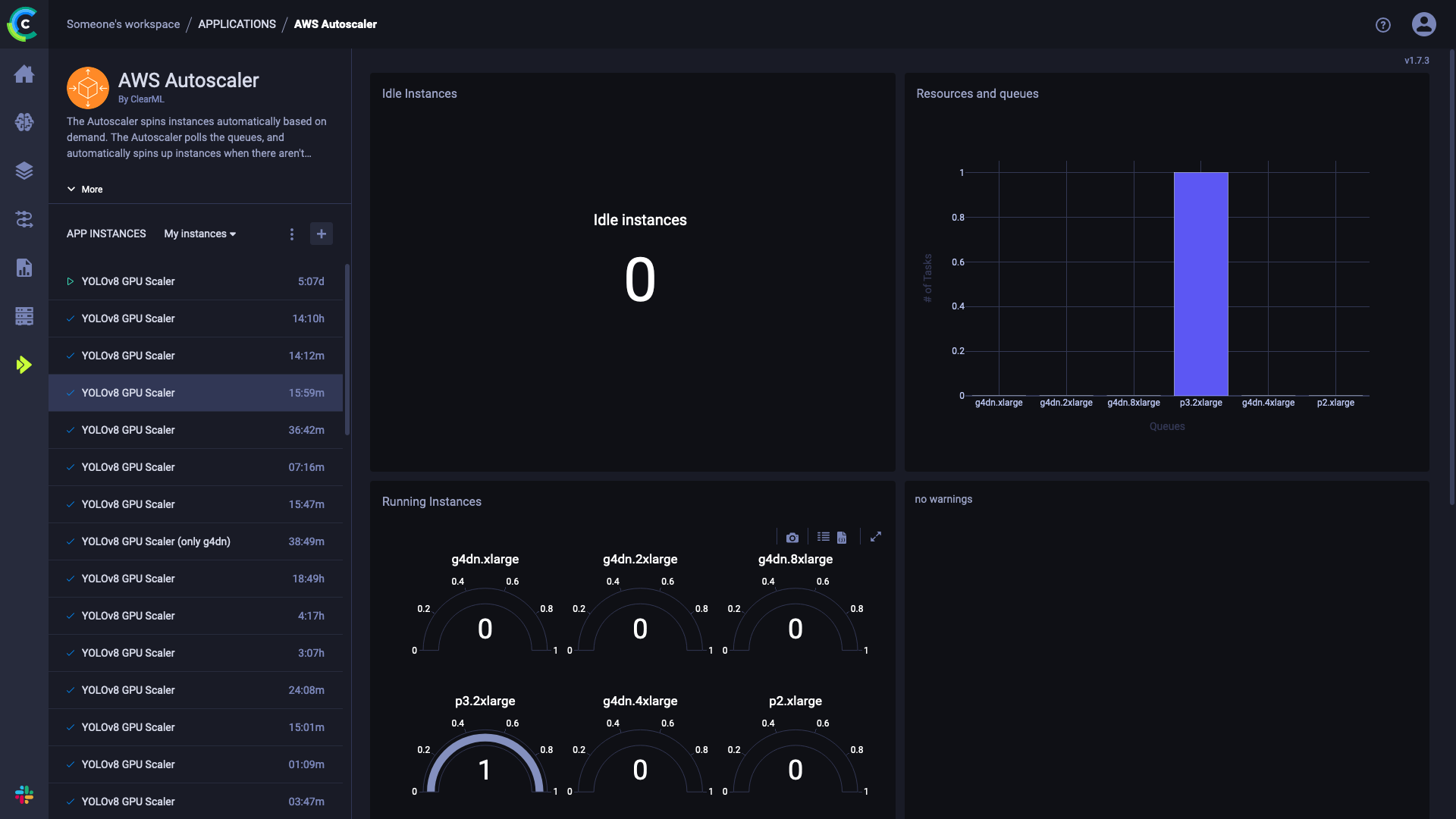Click the p3.2xlarge running instances gauge

coord(485,762)
